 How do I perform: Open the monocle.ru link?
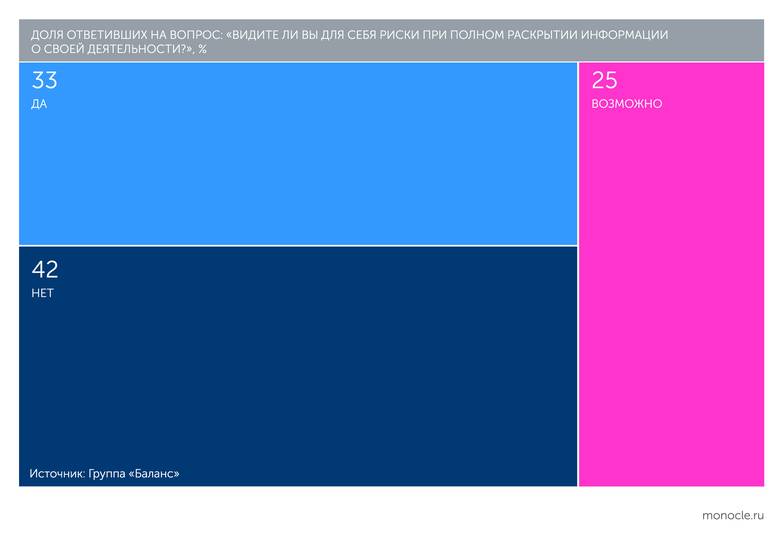point(733,515)
